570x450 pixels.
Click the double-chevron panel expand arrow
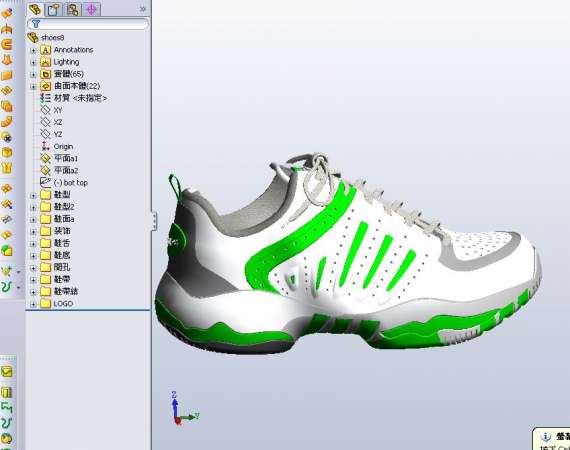click(x=143, y=9)
